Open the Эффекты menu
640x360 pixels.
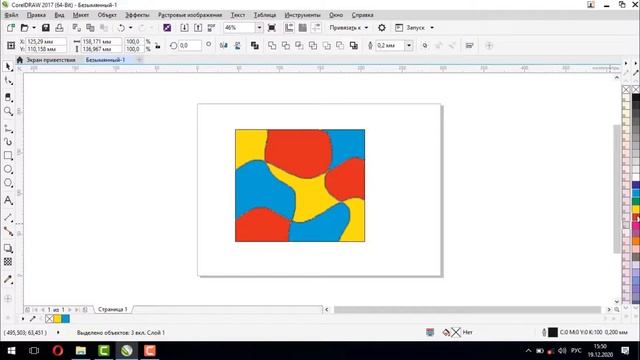click(137, 15)
